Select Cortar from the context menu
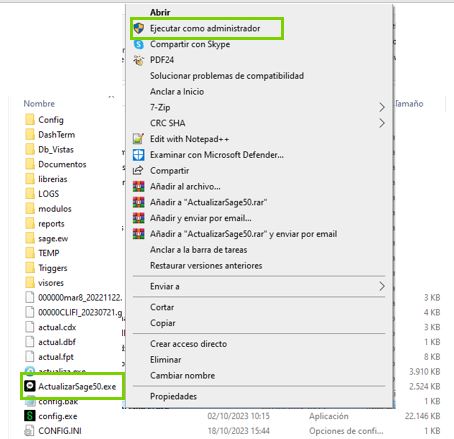454x439 pixels. [x=162, y=307]
